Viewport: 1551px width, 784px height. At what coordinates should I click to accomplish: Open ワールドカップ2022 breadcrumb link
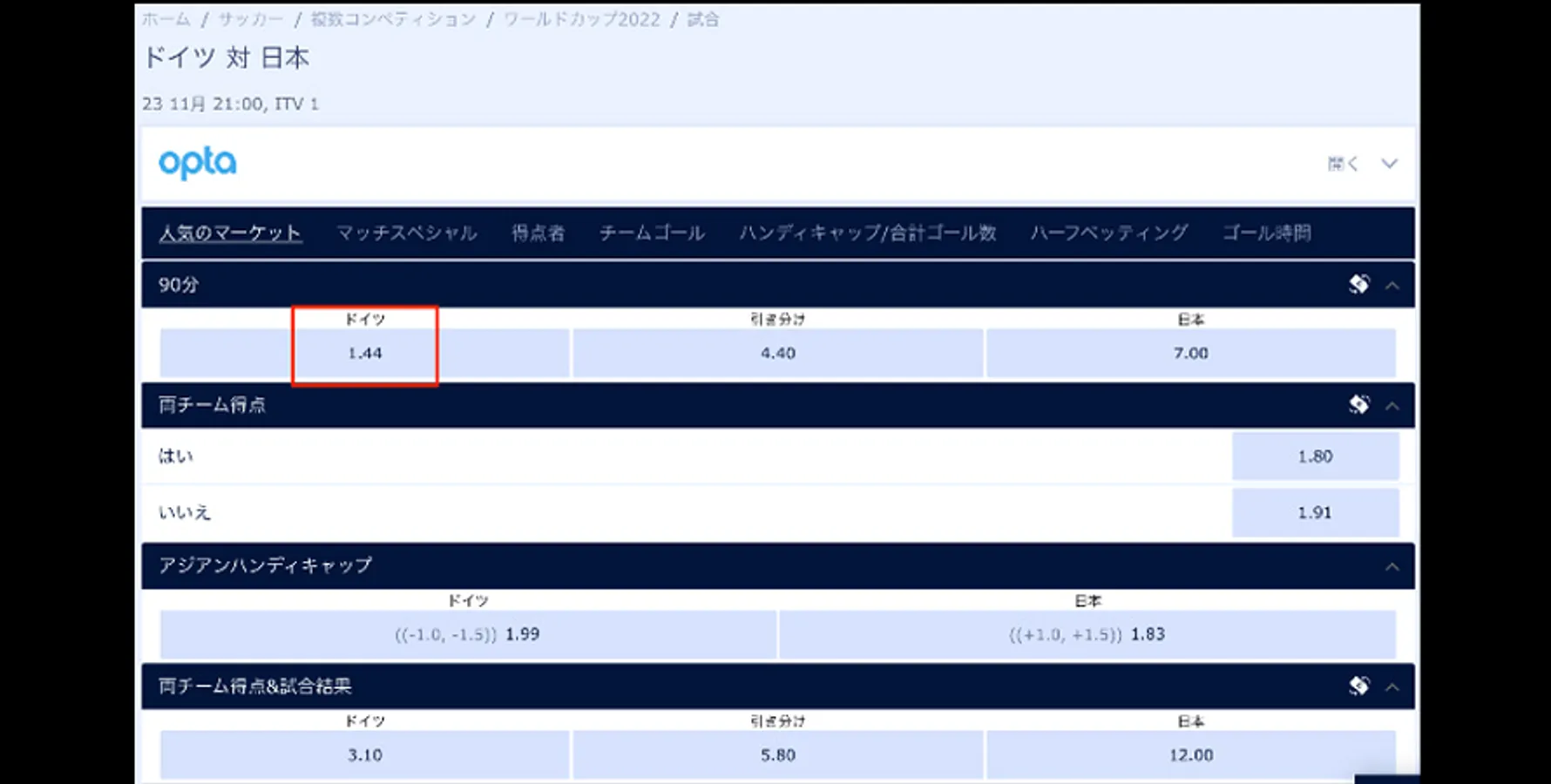point(582,19)
